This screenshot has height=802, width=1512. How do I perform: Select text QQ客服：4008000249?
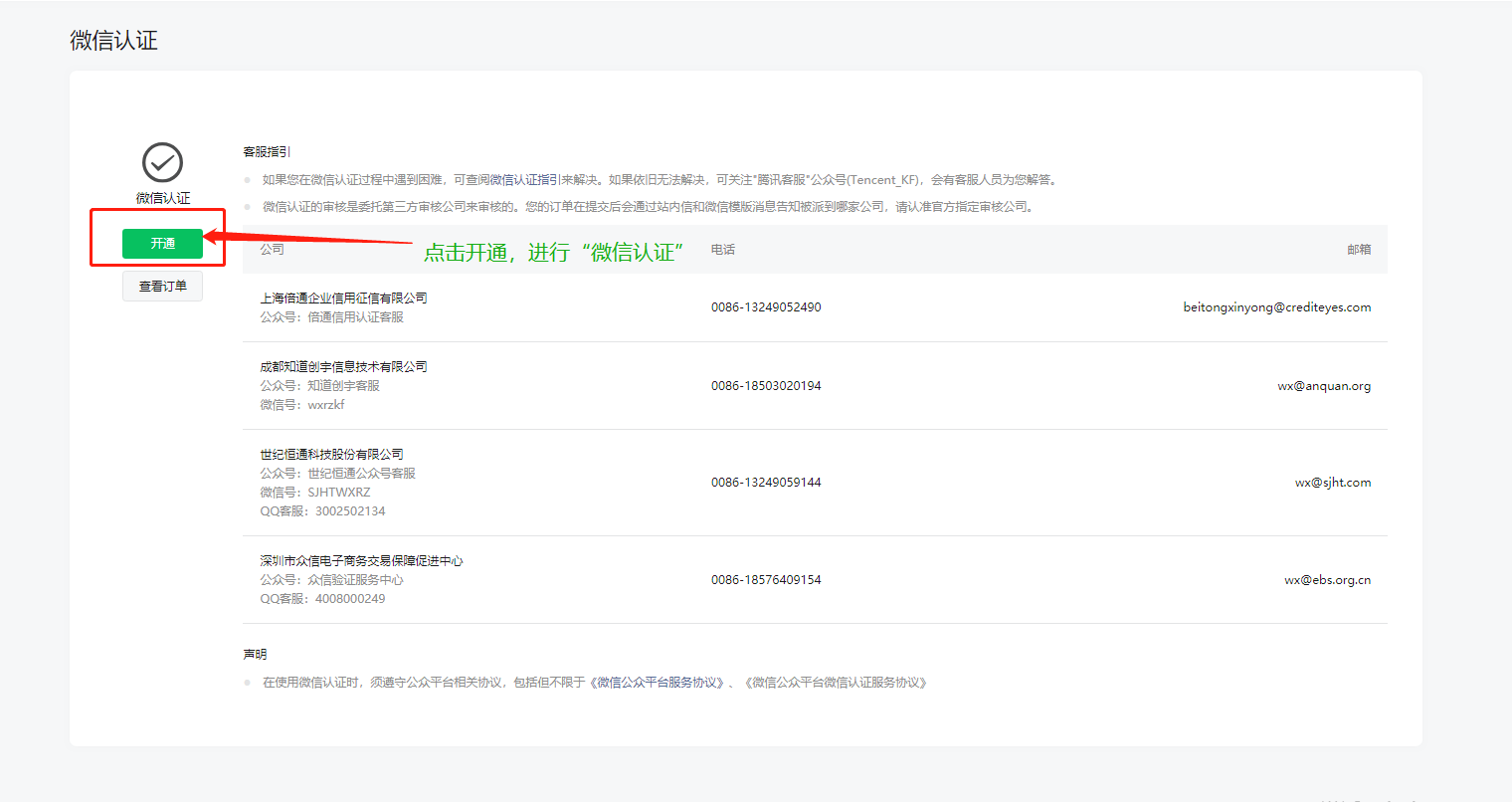pos(322,599)
